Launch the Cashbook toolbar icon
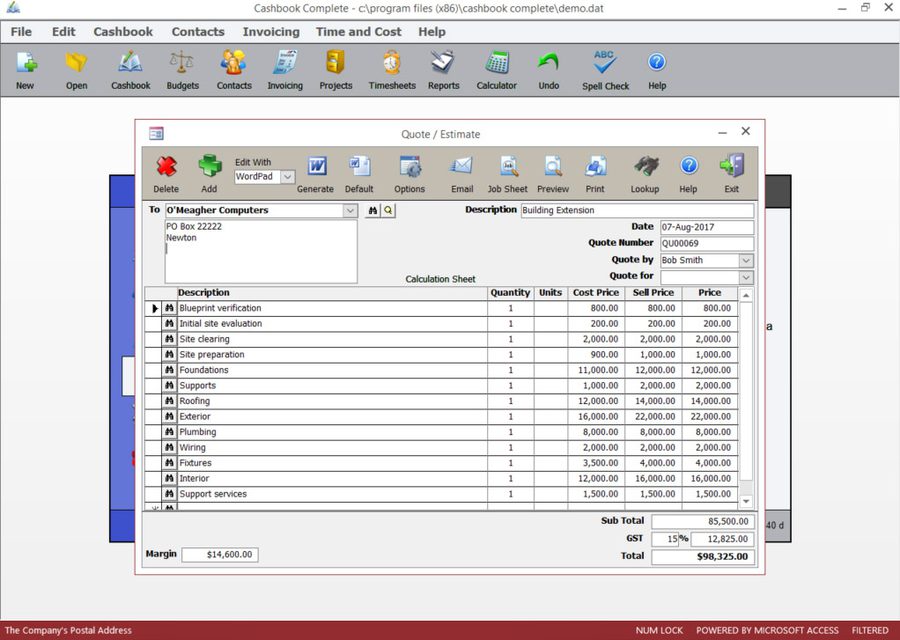Screen dimensions: 900x640 [x=130, y=63]
